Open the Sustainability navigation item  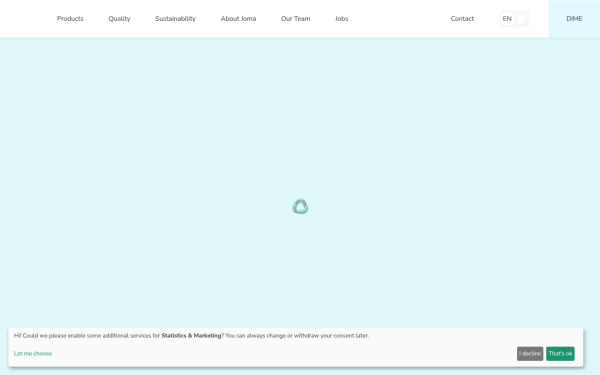click(175, 19)
